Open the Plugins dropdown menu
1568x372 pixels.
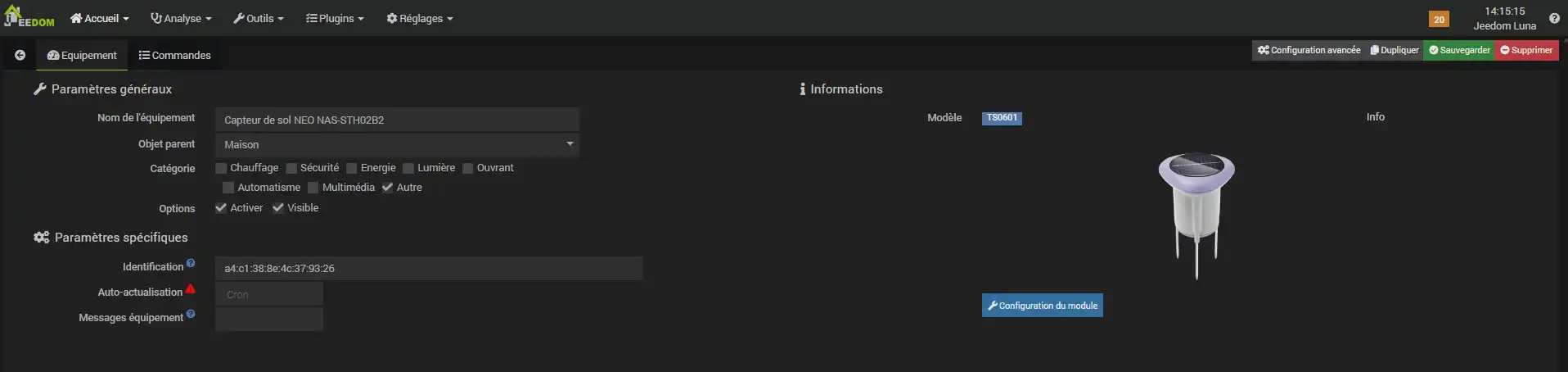tap(335, 18)
